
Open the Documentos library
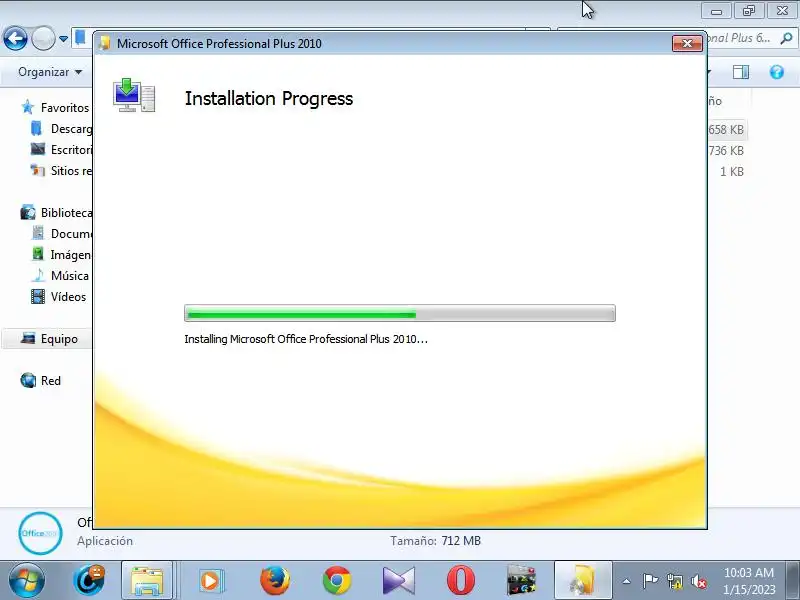pyautogui.click(x=71, y=234)
